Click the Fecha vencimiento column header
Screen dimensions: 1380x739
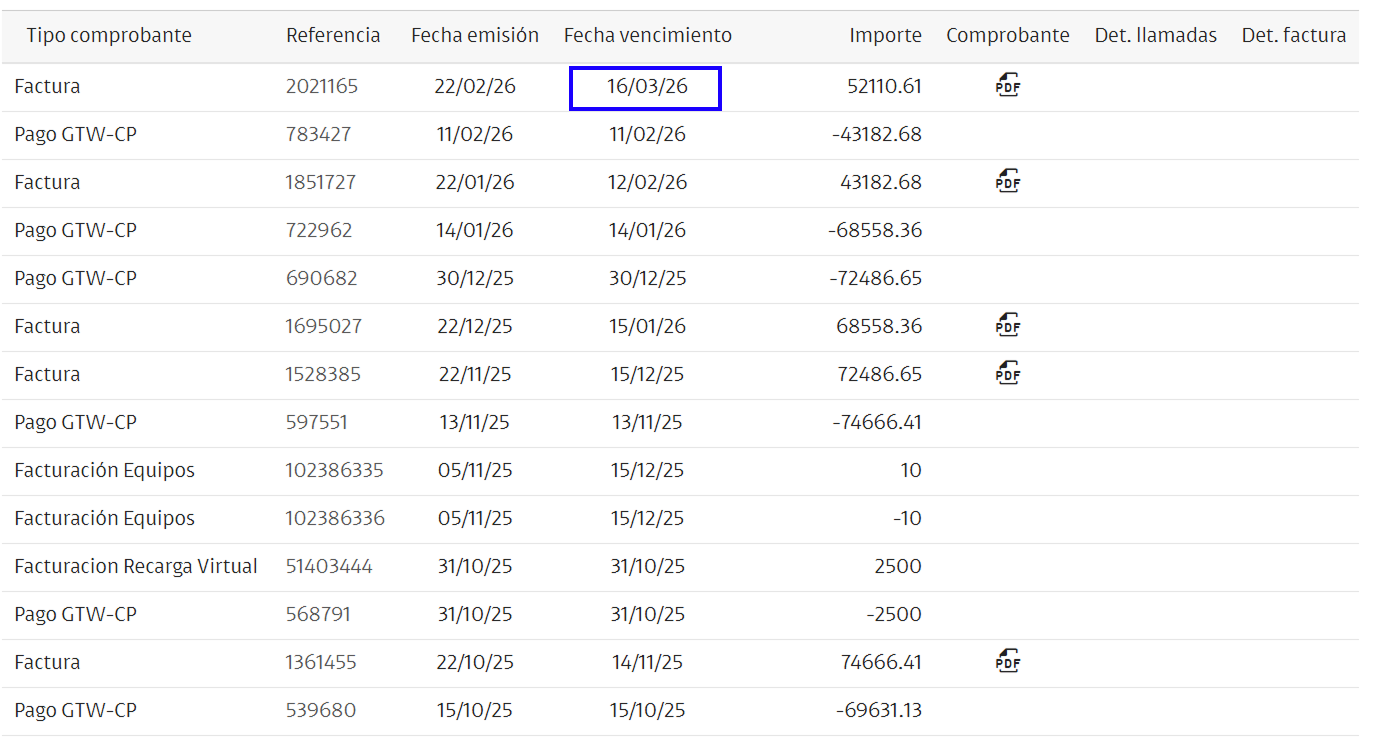tap(647, 34)
